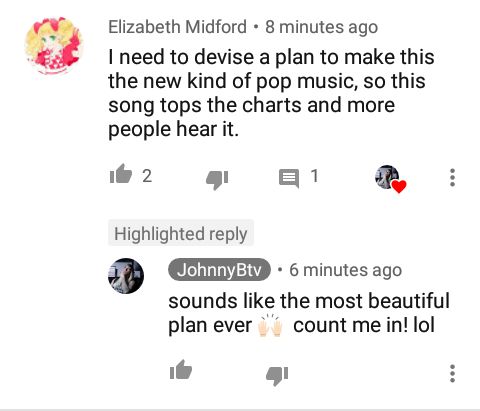The height and width of the screenshot is (411, 480).
Task: Click the Elizabeth Midford username
Action: [177, 27]
